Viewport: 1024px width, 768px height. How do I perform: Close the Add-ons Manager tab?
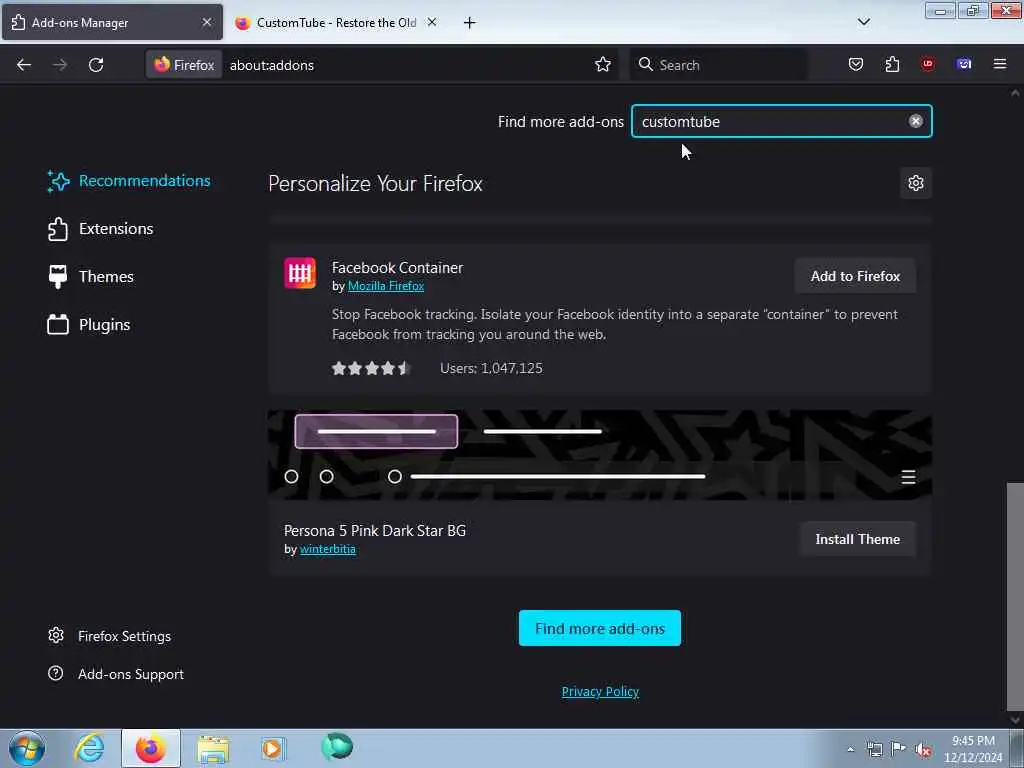206,22
